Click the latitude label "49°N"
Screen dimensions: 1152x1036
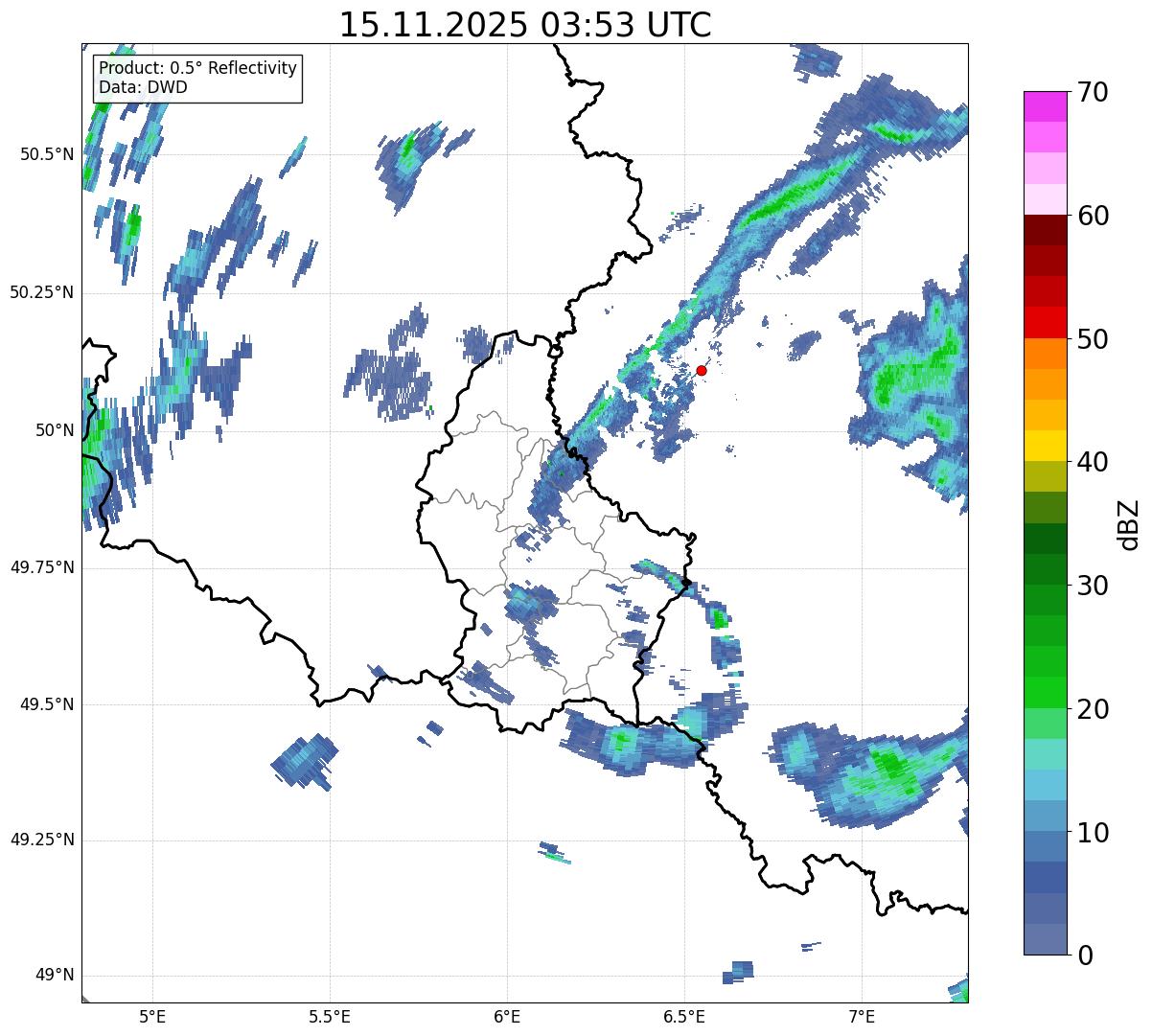click(x=54, y=975)
